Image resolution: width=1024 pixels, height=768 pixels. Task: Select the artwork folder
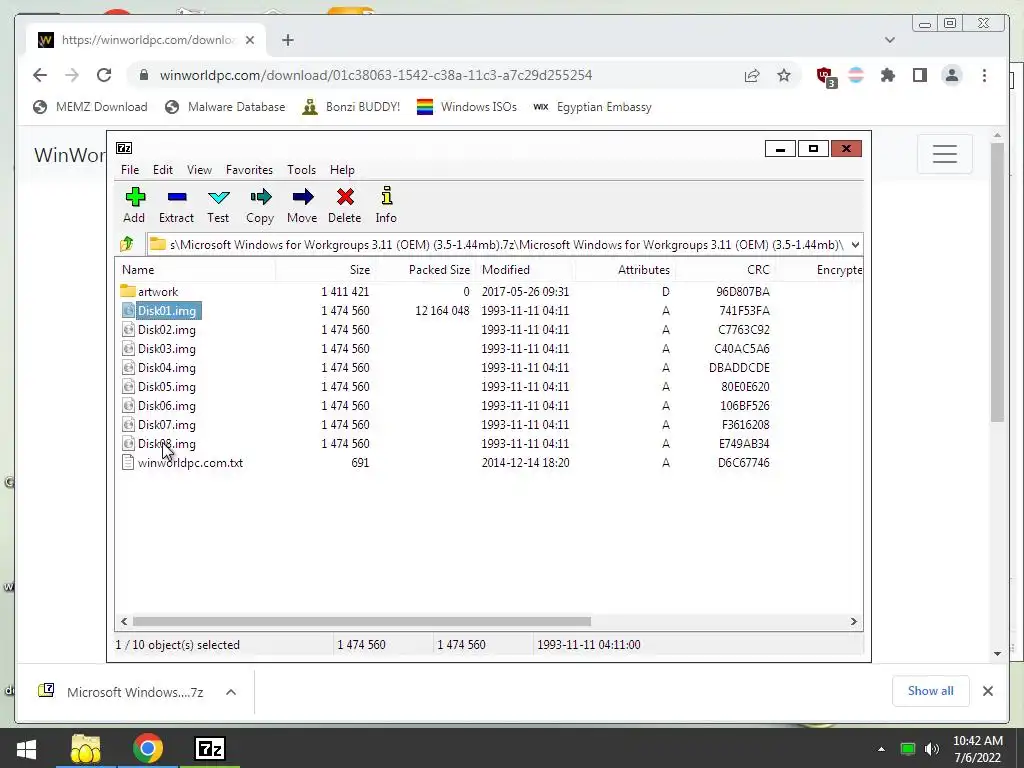(x=157, y=292)
